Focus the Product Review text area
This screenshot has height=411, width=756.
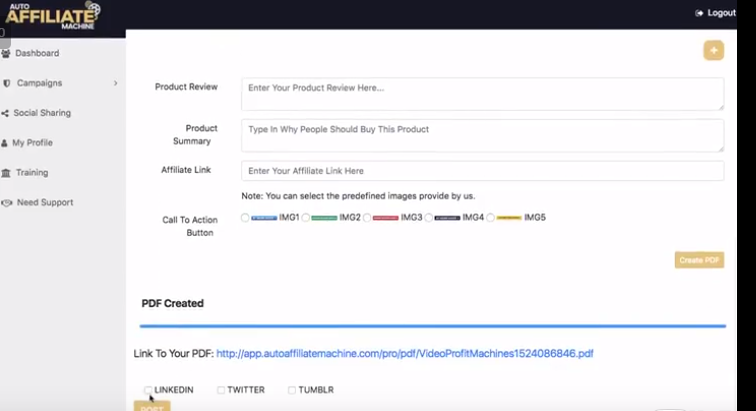pos(483,94)
